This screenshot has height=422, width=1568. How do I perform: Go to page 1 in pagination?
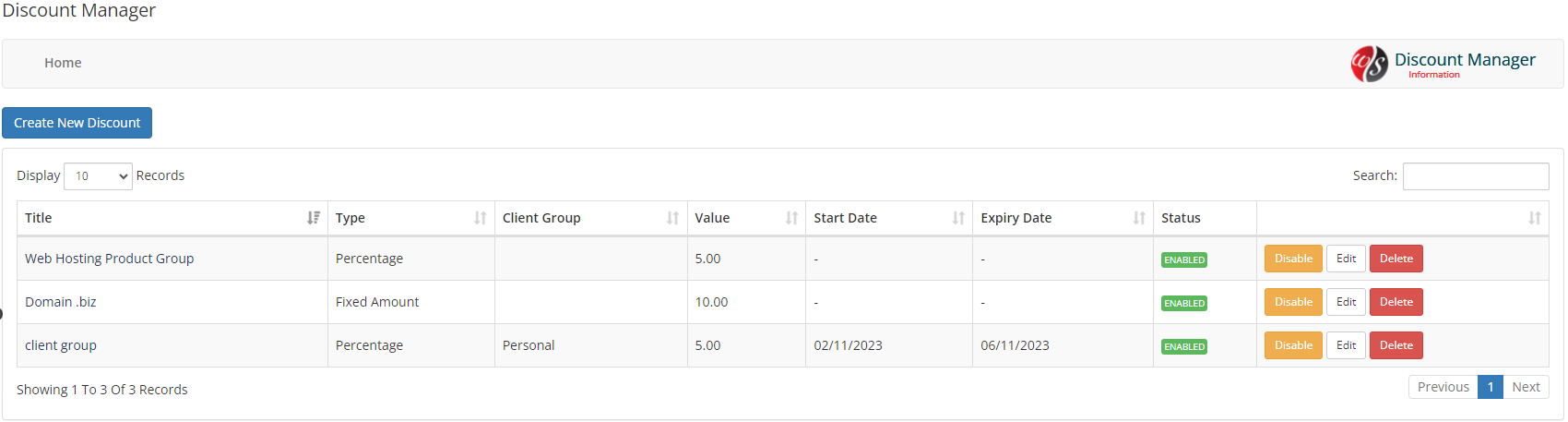(1491, 387)
